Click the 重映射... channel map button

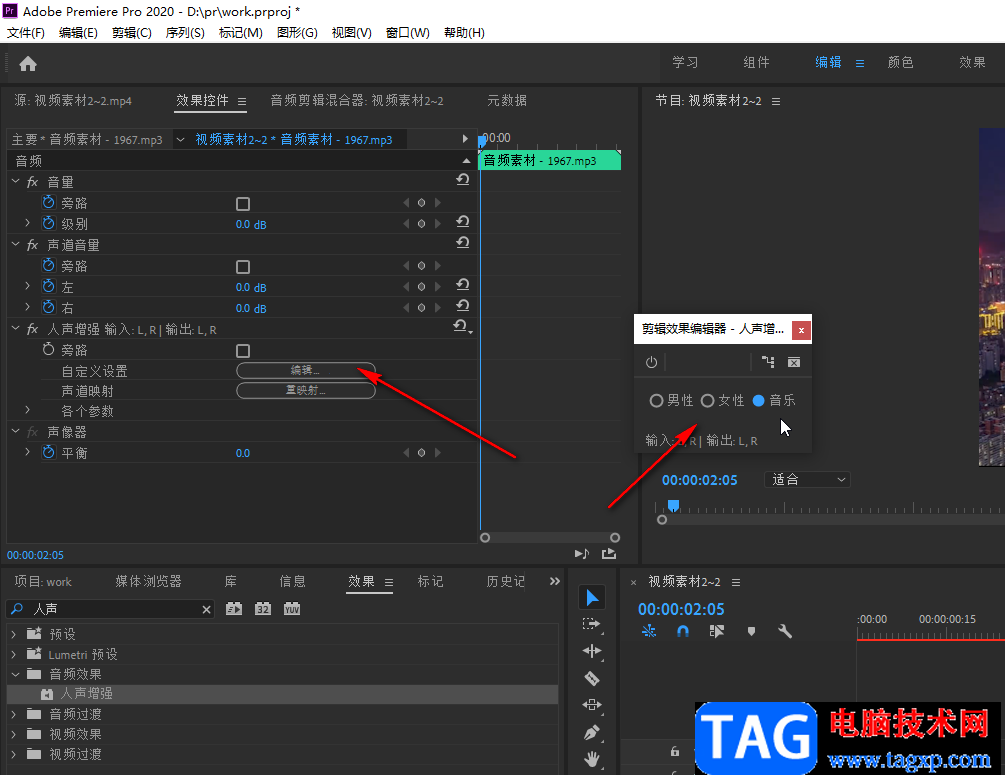point(306,390)
